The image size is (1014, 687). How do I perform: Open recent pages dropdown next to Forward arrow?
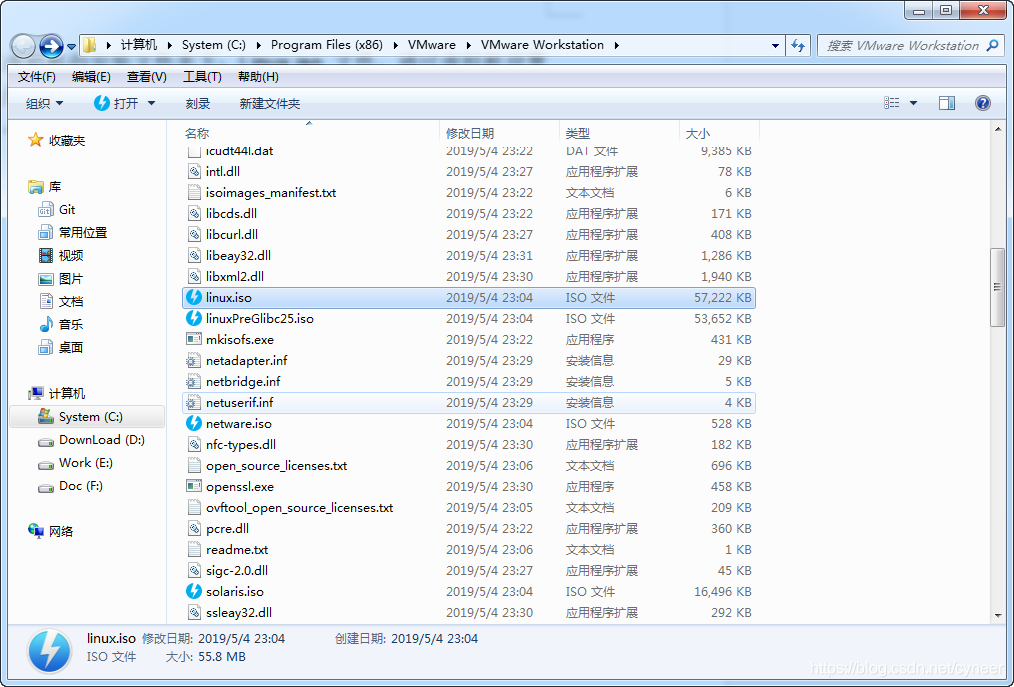[71, 47]
